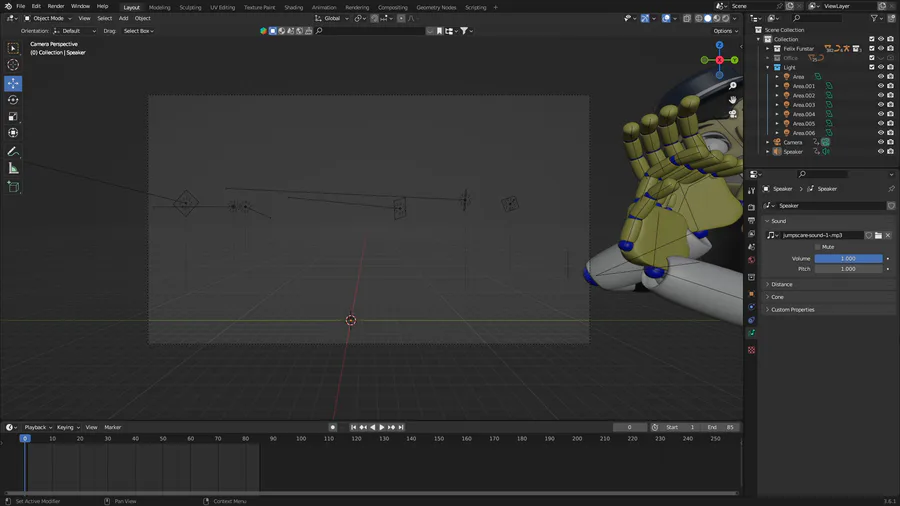Select the Scale tool

pos(13,116)
